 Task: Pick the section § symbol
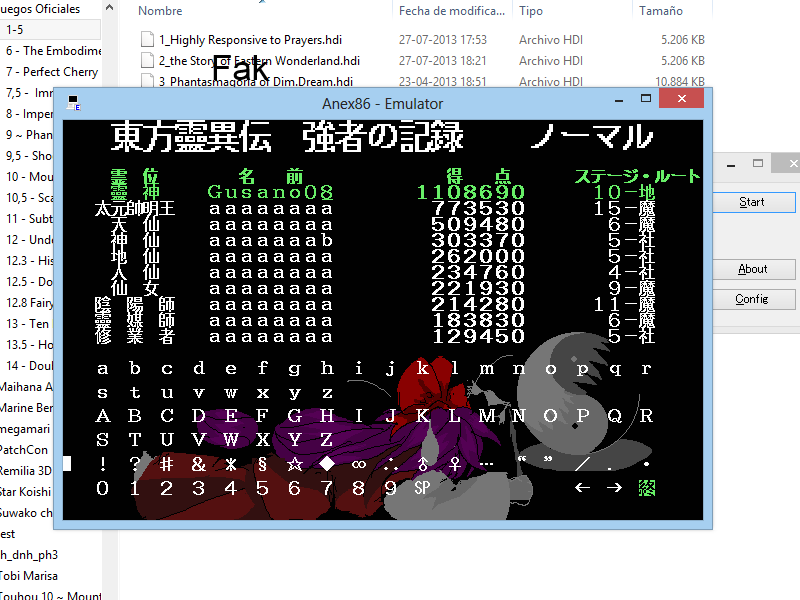click(x=262, y=464)
